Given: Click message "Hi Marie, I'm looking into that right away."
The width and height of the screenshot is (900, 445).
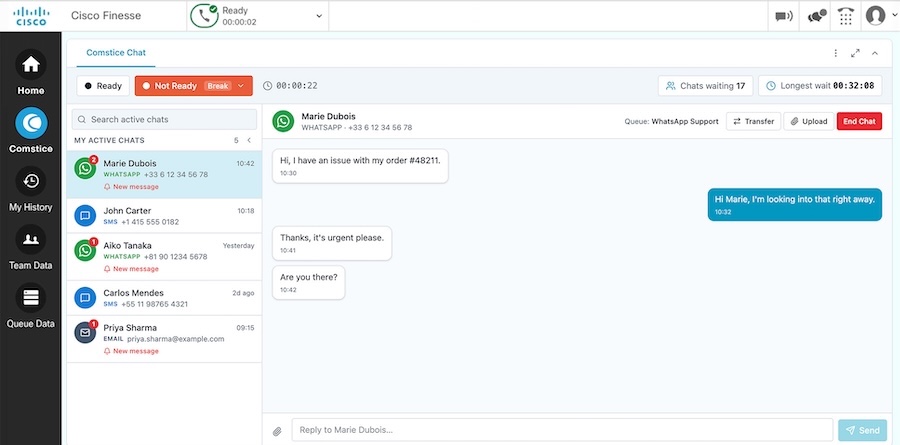Looking at the screenshot, I should (x=794, y=204).
